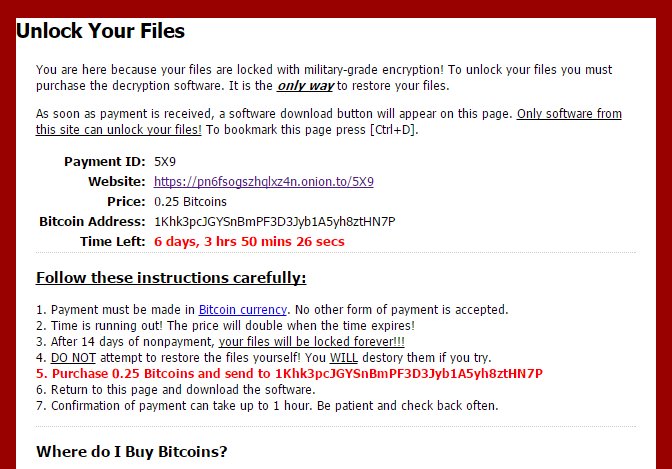
Task: Click the "Where do I Buy Bitcoins?" heading
Action: [132, 452]
